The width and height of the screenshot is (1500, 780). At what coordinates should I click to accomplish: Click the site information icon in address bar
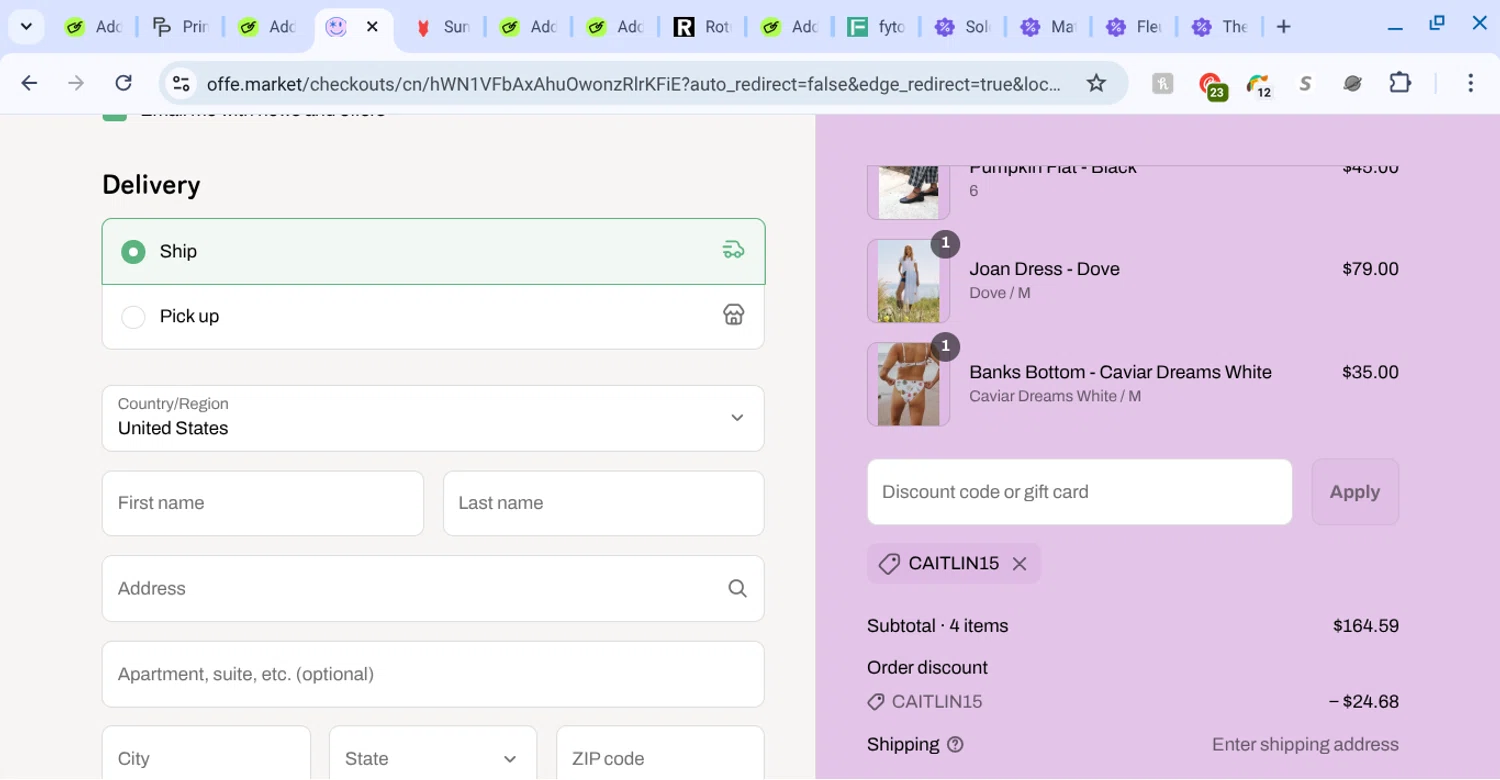pyautogui.click(x=181, y=84)
